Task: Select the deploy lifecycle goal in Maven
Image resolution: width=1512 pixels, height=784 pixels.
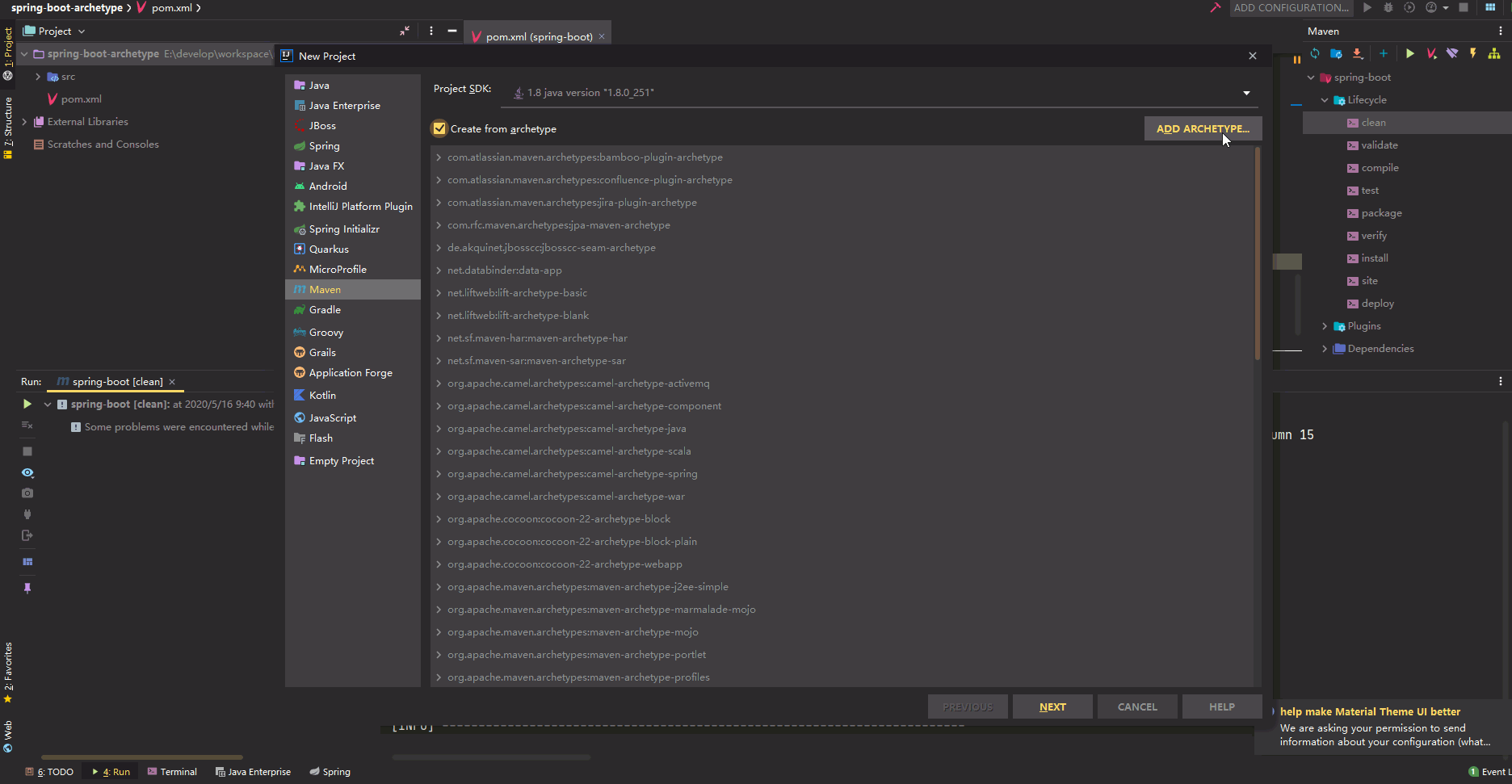Action: coord(1378,304)
